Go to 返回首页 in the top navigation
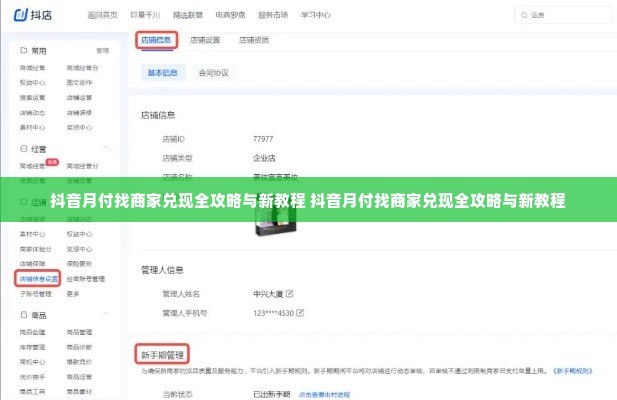Screen dimensions: 617x400 [x=102, y=15]
